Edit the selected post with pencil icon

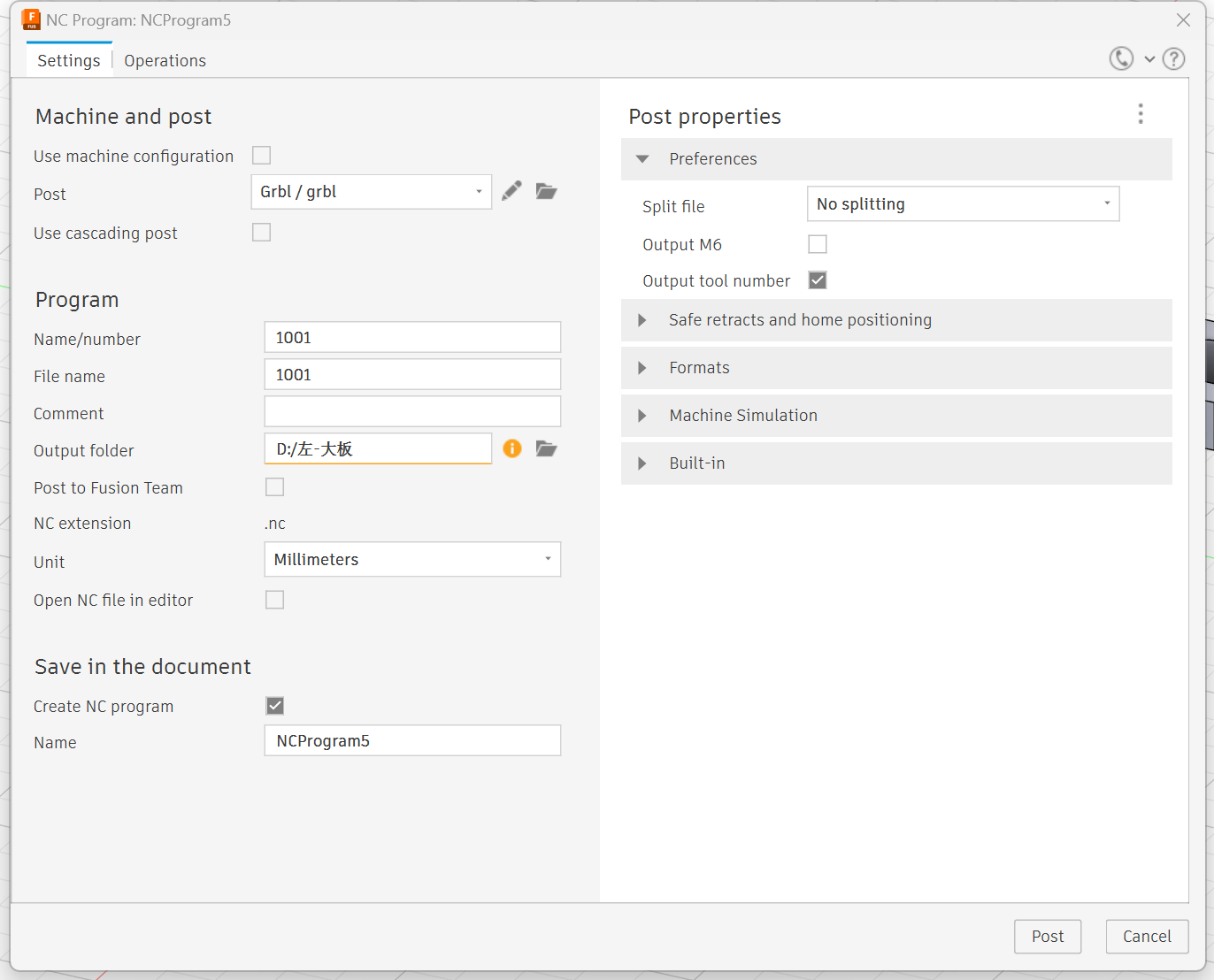(x=511, y=191)
